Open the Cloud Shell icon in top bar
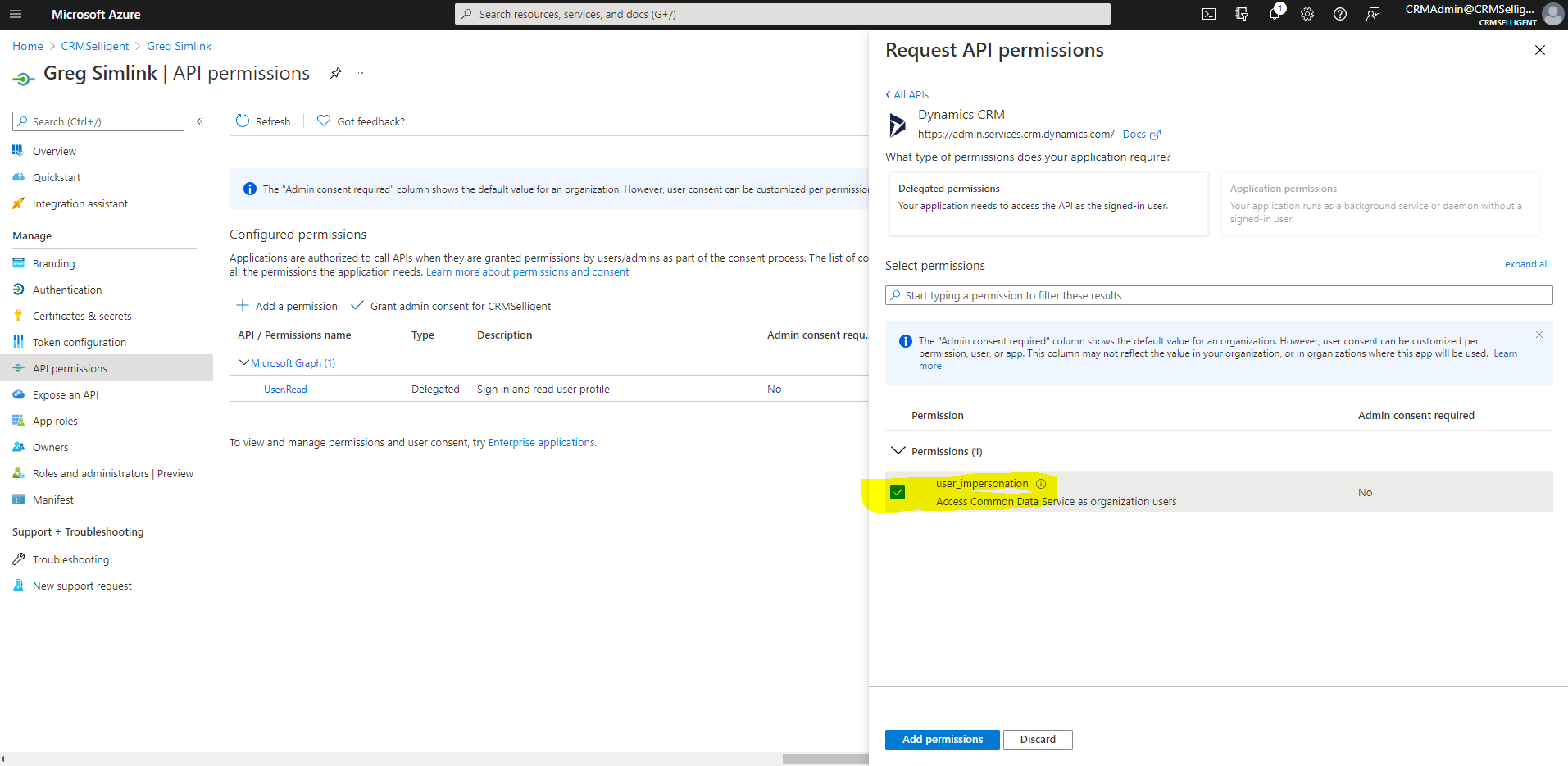 1208,14
